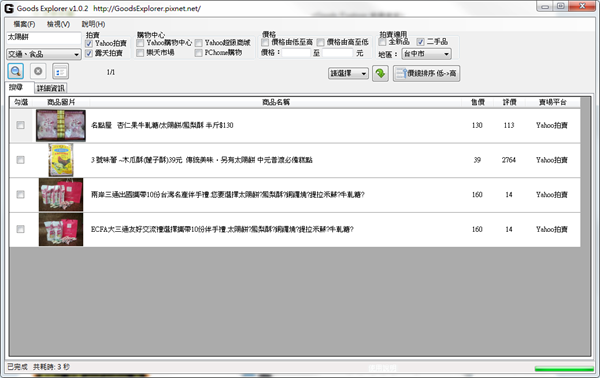
Task: Click the thumbnail of the 兩岸三通 product
Action: coord(61,195)
